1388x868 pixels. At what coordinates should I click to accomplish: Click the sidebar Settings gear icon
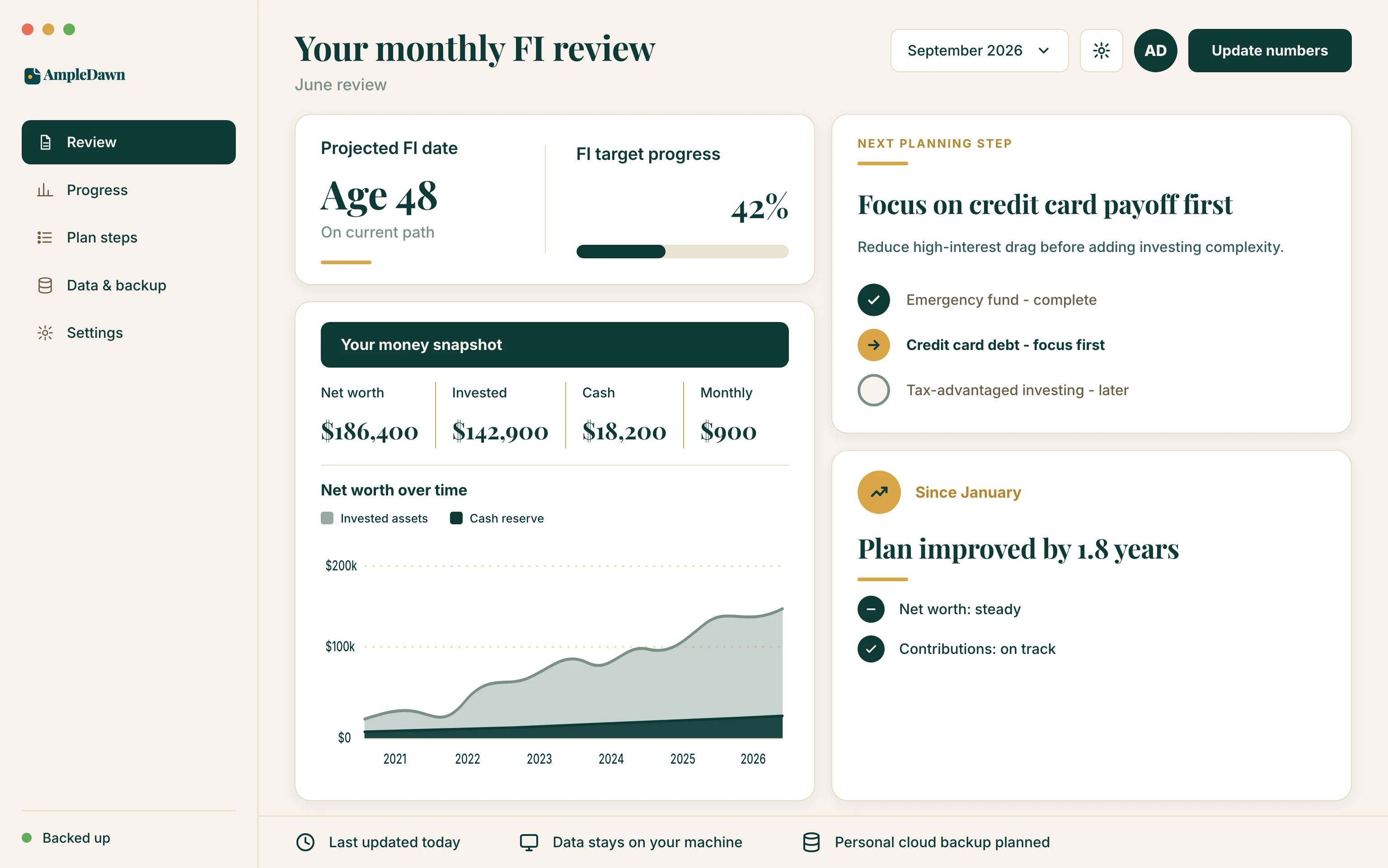click(45, 333)
